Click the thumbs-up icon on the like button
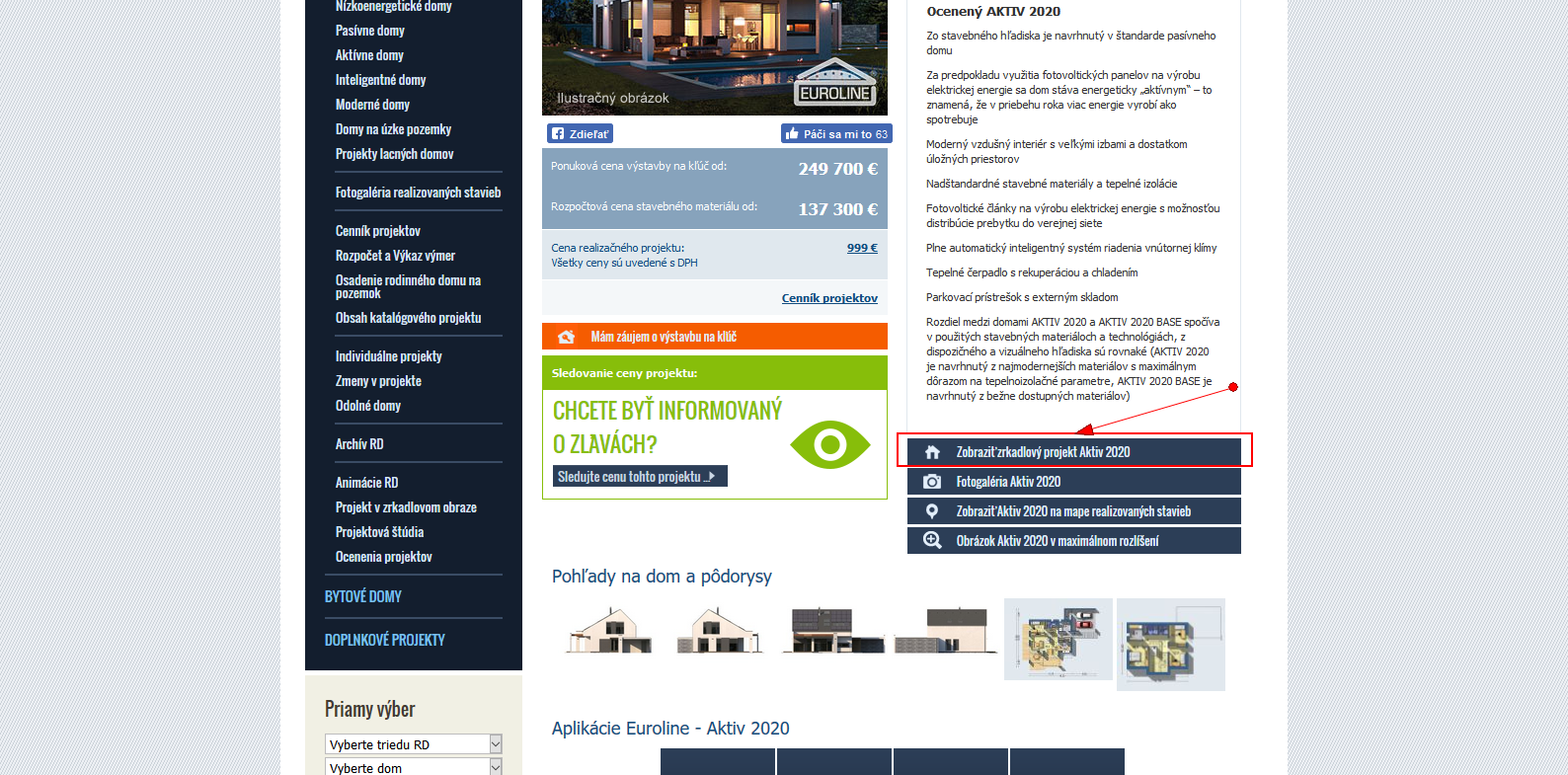1568x775 pixels. tap(792, 133)
